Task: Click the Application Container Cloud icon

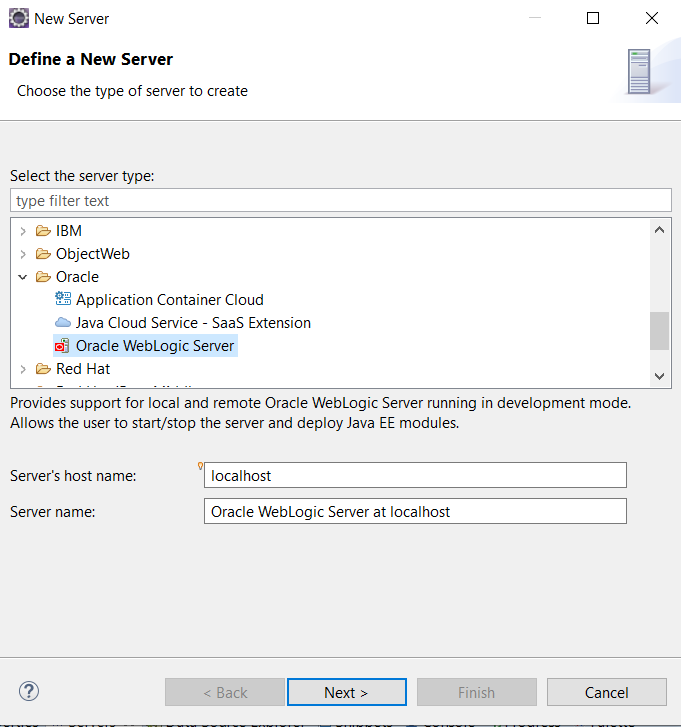Action: [63, 299]
